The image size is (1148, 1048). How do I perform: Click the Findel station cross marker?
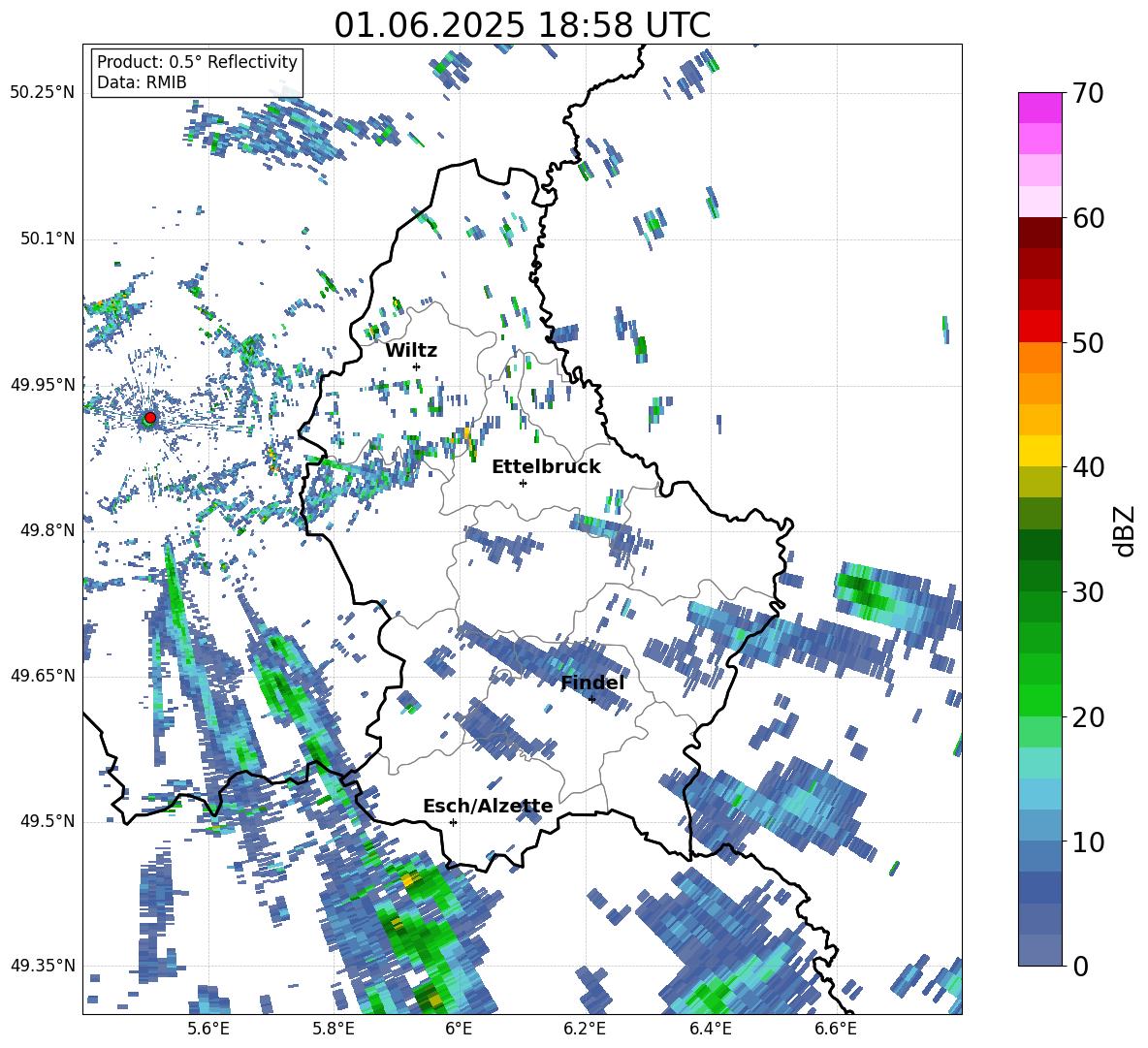pyautogui.click(x=591, y=700)
